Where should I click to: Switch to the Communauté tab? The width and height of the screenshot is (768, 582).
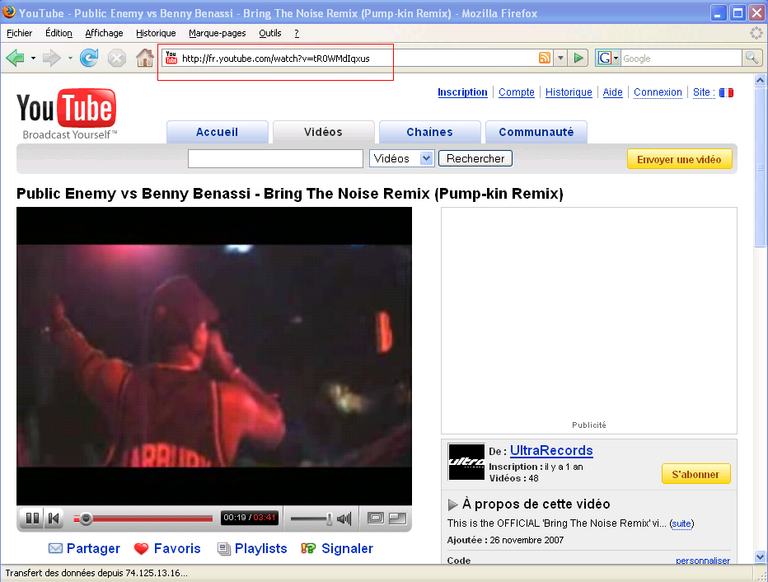(536, 132)
